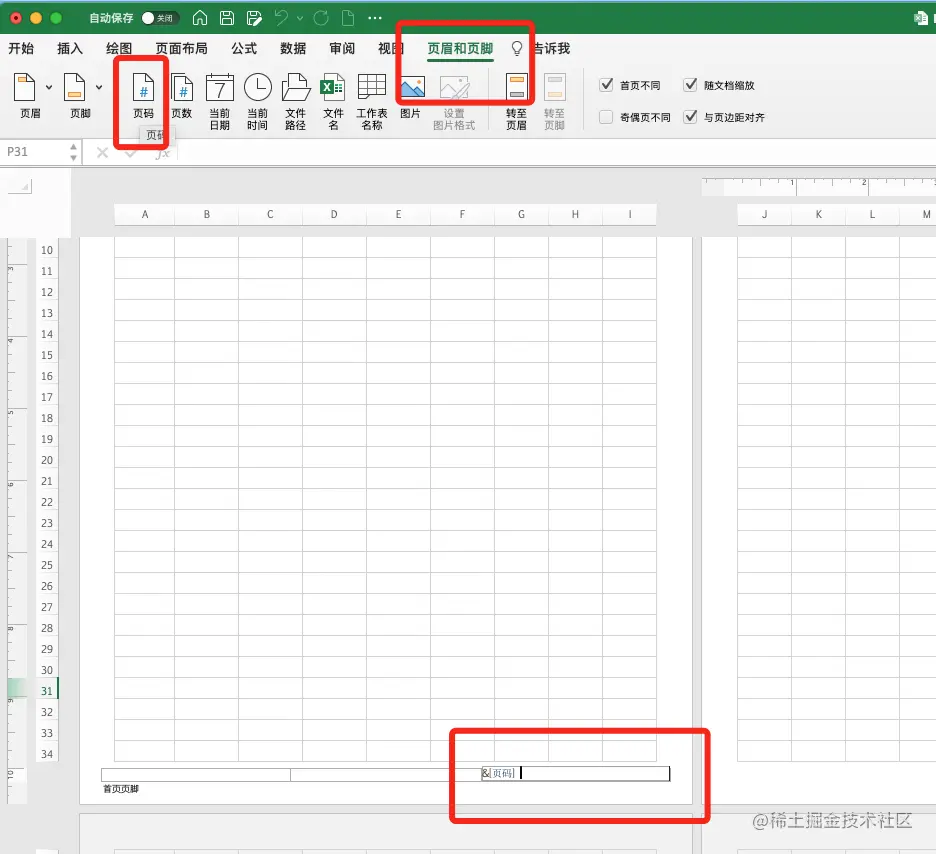This screenshot has height=854, width=936.
Task: Insert Number of Pages (页数) field
Action: coord(182,95)
